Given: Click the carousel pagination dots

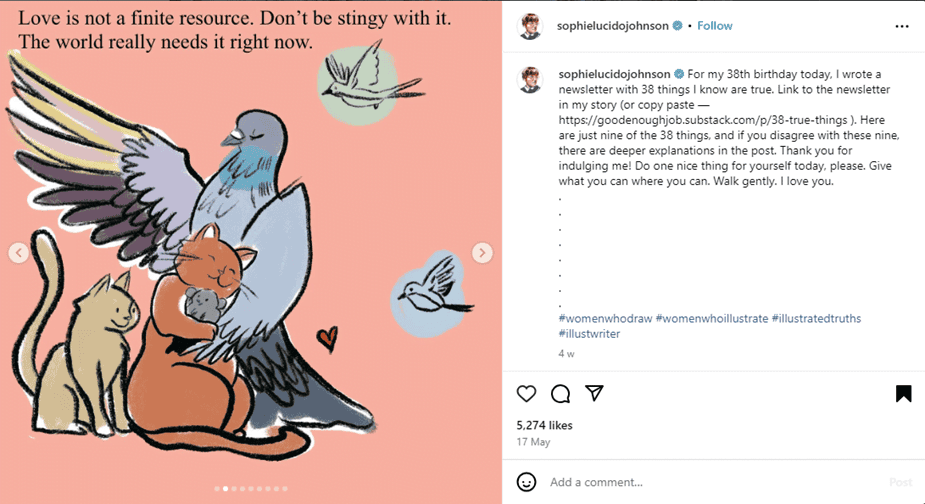Looking at the screenshot, I should [x=251, y=489].
